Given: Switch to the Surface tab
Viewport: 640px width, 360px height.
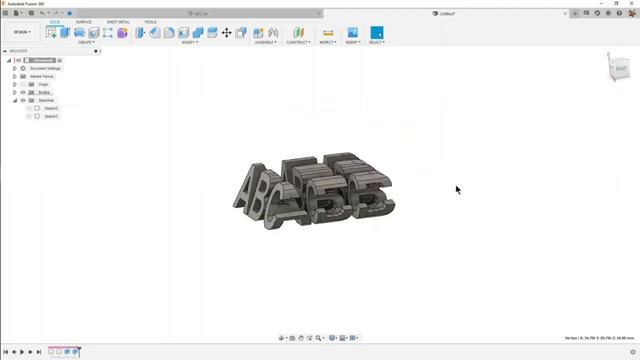Looking at the screenshot, I should point(84,22).
